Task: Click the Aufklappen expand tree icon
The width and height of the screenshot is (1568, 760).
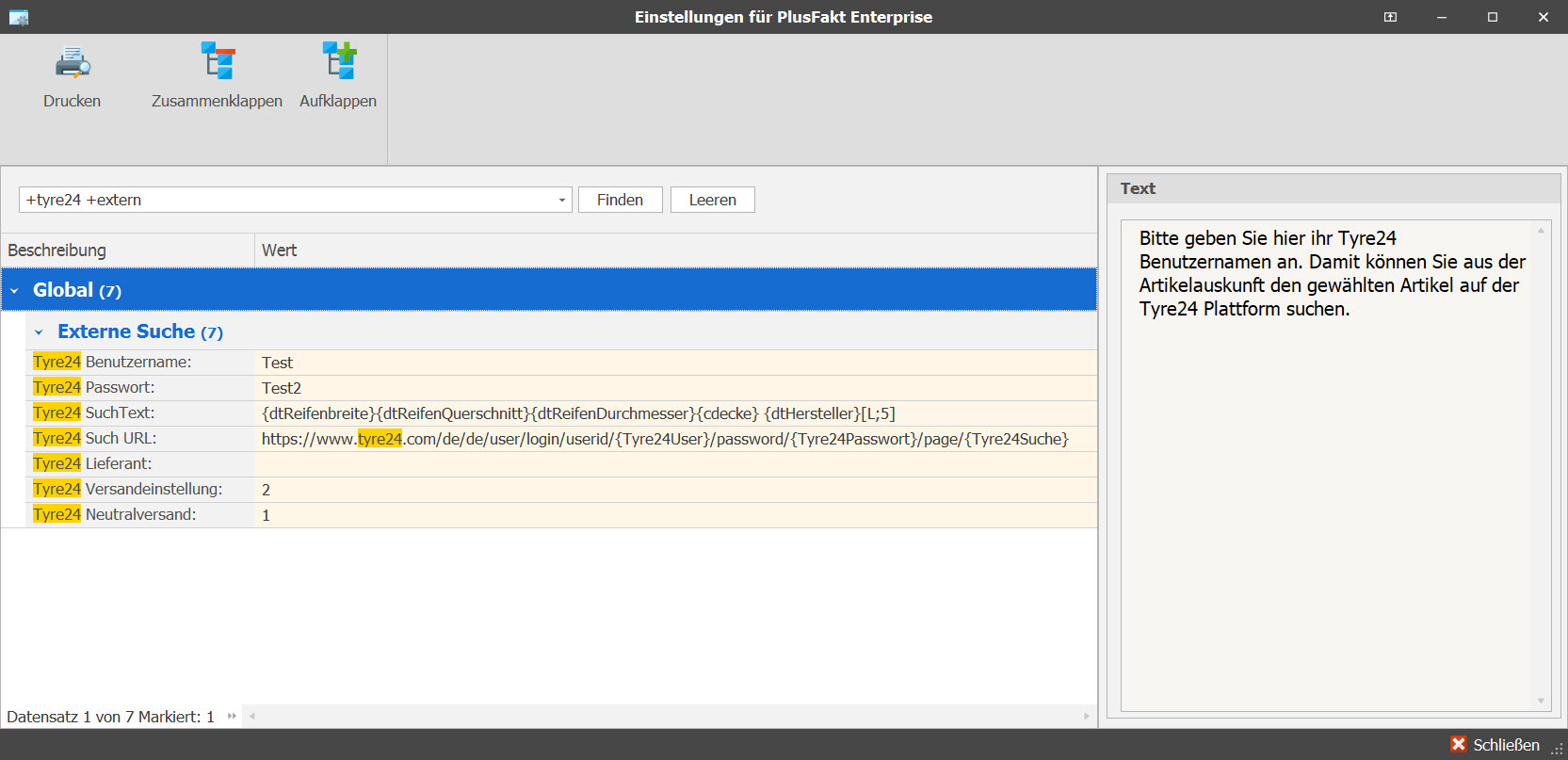Action: (338, 60)
